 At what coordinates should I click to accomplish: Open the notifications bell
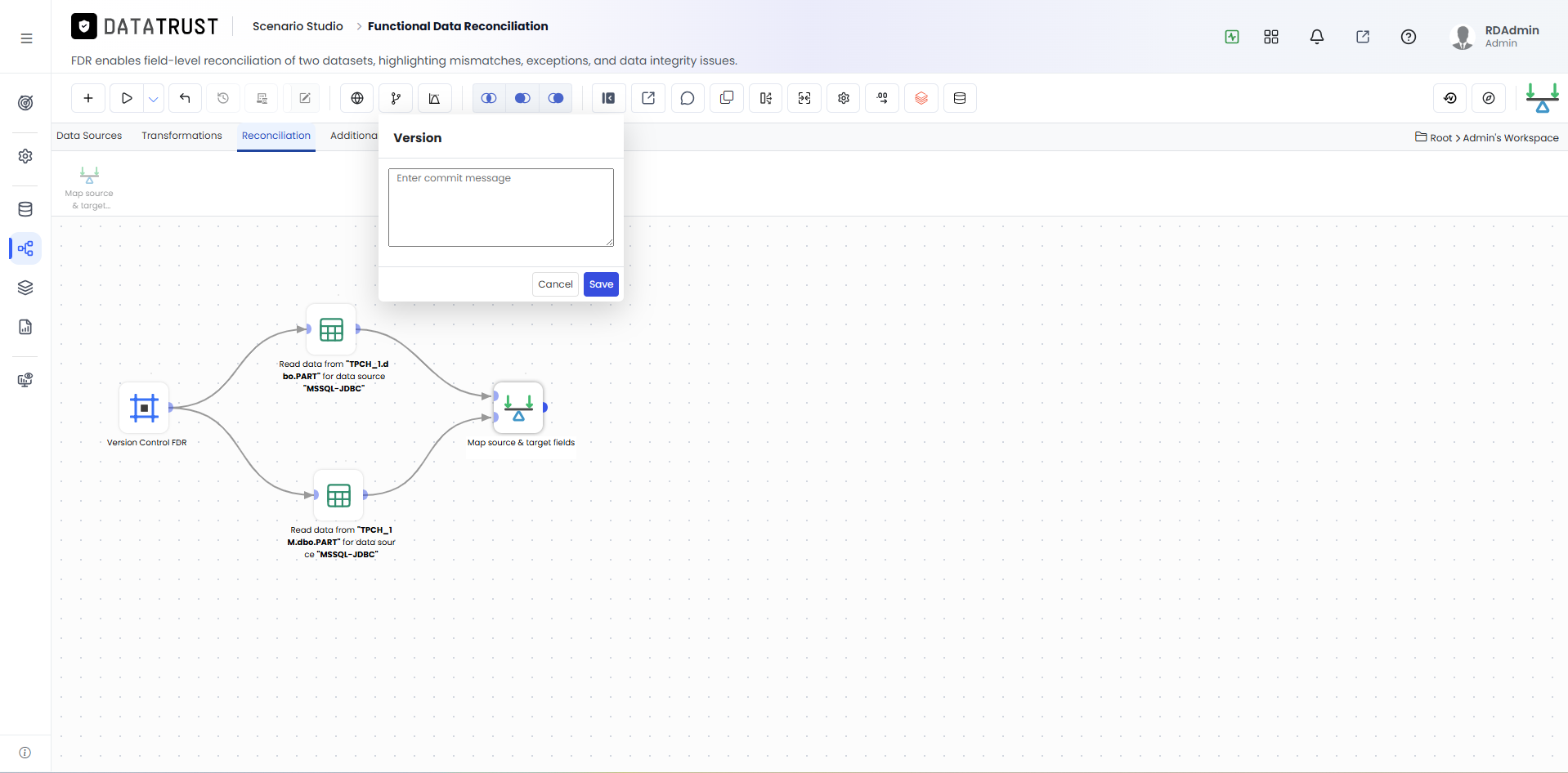1317,37
